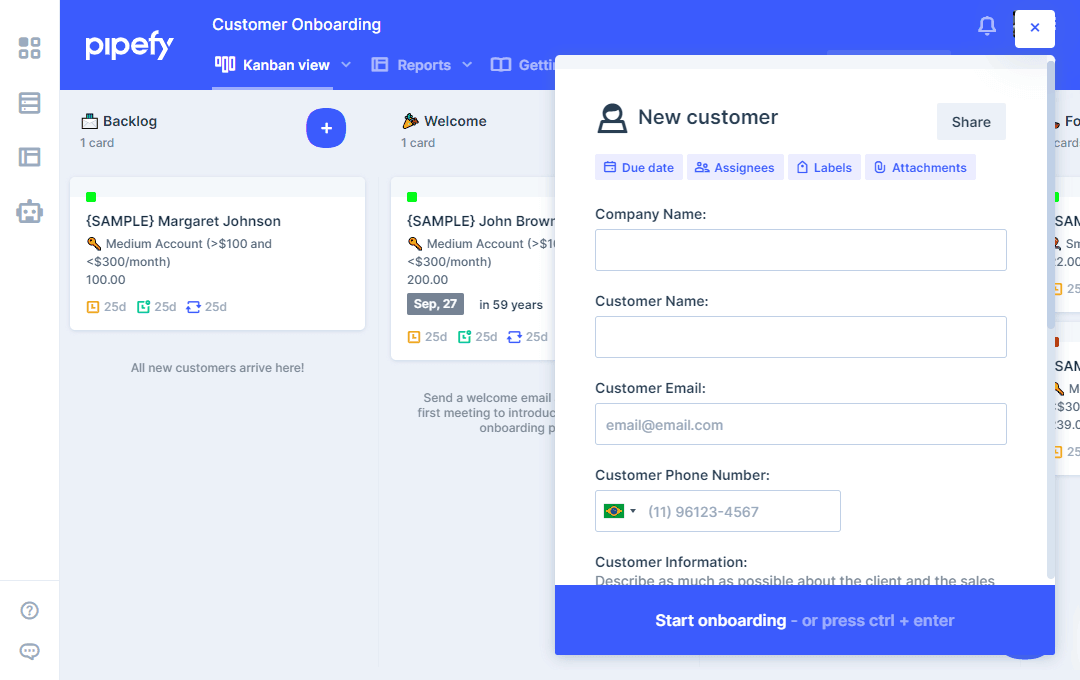Image resolution: width=1080 pixels, height=680 pixels.
Task: Close the New customer form
Action: point(1034,28)
